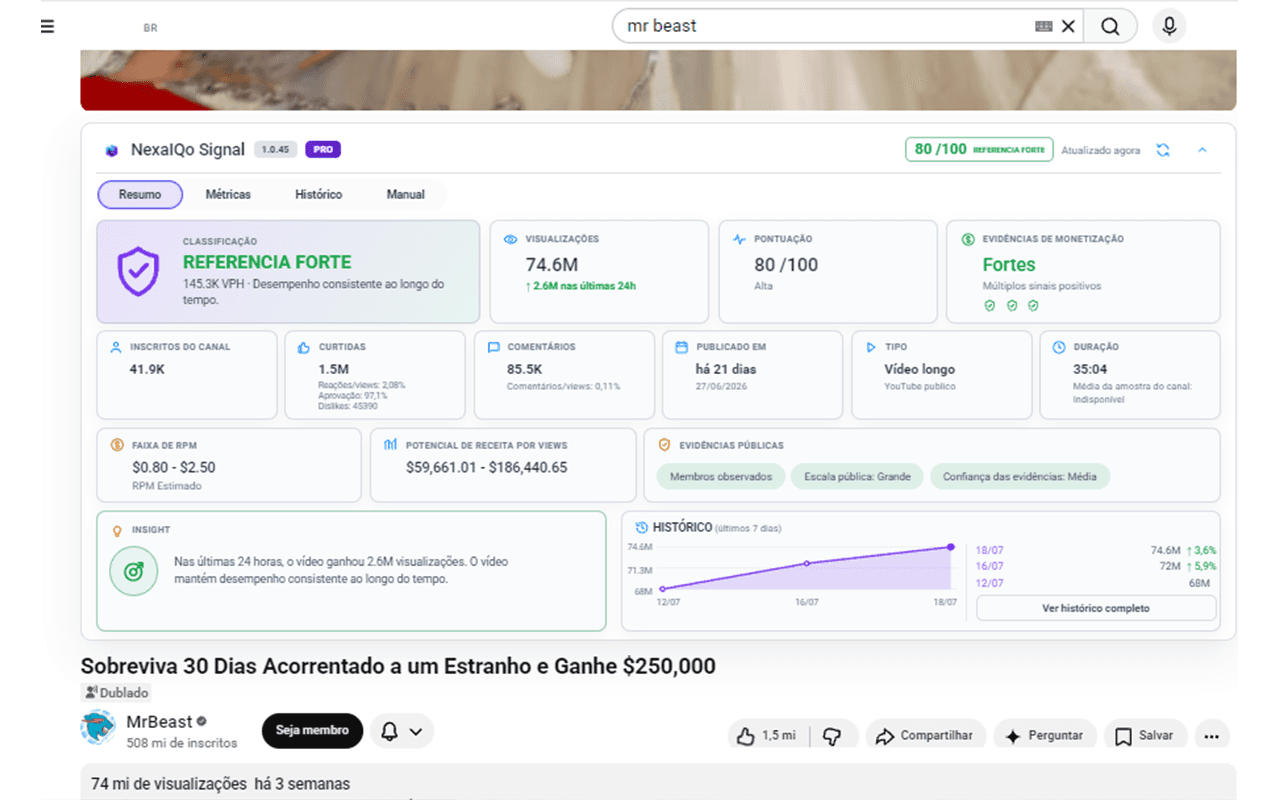
Task: Open the hamburger guide menu
Action: [x=47, y=27]
